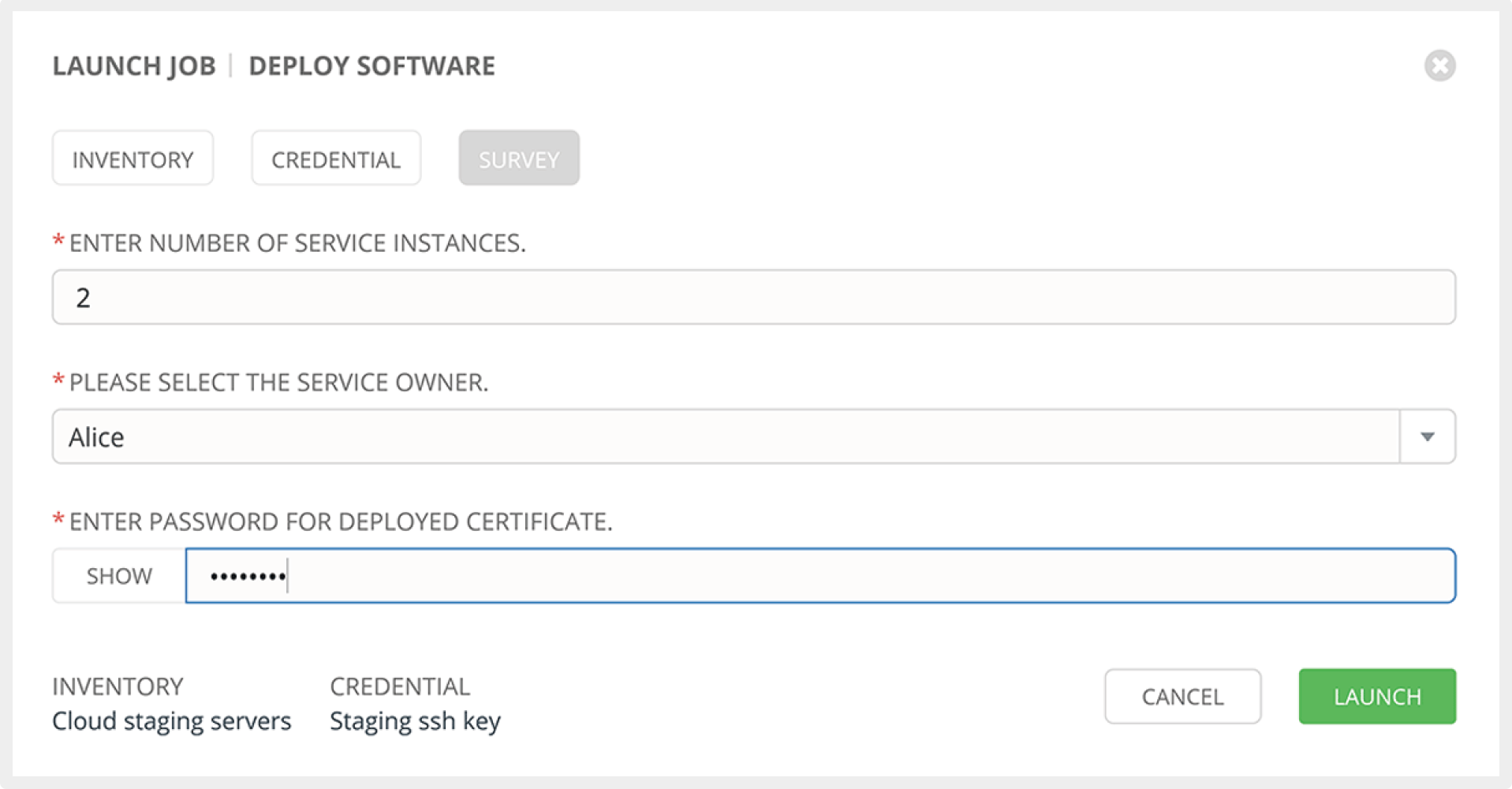Toggle Show to reveal the certificate password
This screenshot has width=1512, height=789.
[x=119, y=576]
